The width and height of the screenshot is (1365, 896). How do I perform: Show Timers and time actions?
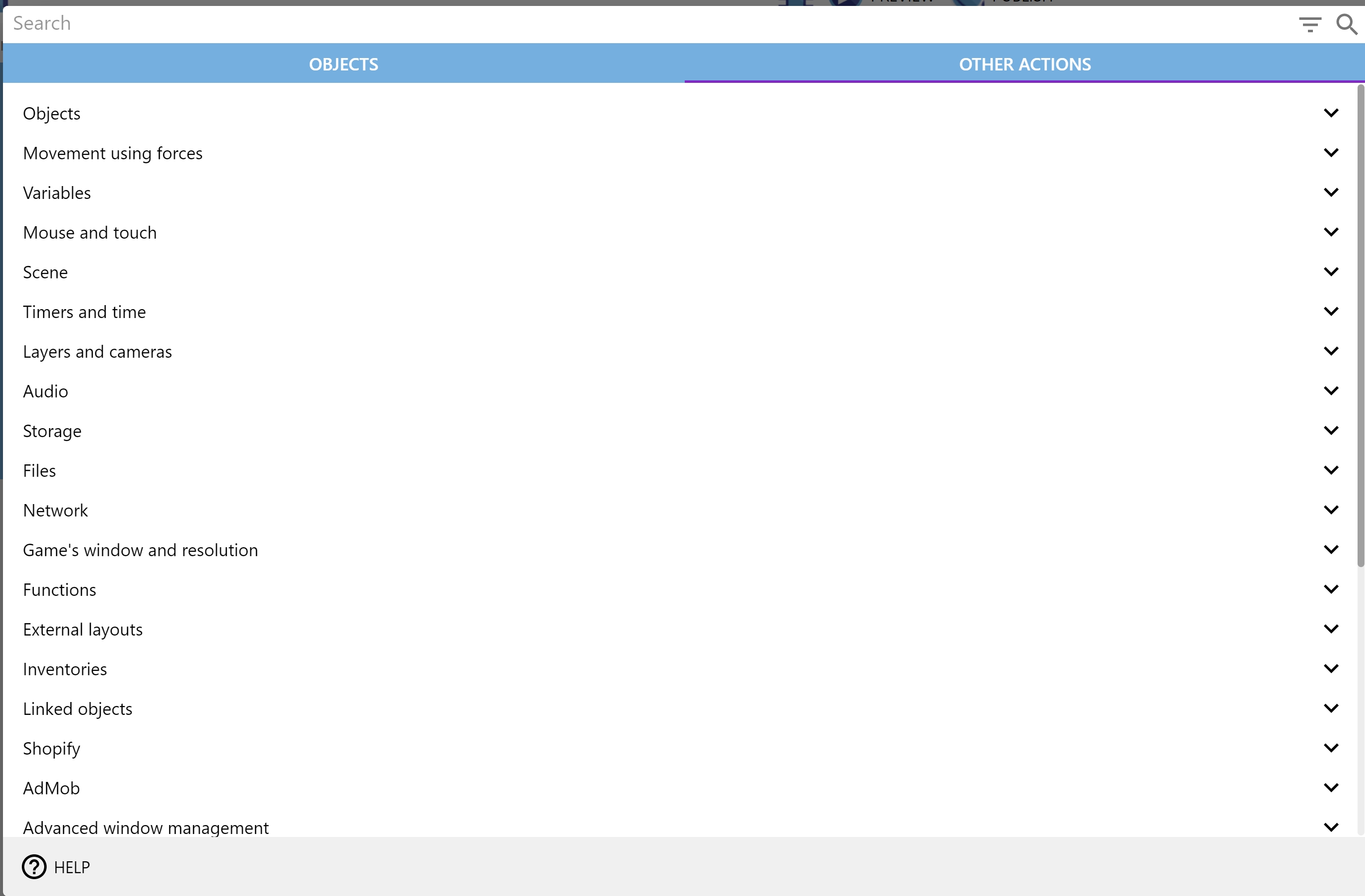(x=1332, y=311)
